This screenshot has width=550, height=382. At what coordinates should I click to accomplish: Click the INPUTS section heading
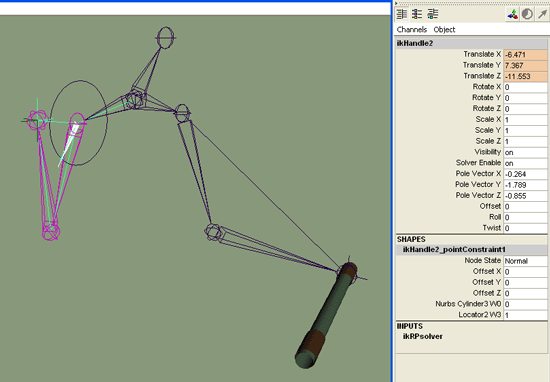point(410,327)
